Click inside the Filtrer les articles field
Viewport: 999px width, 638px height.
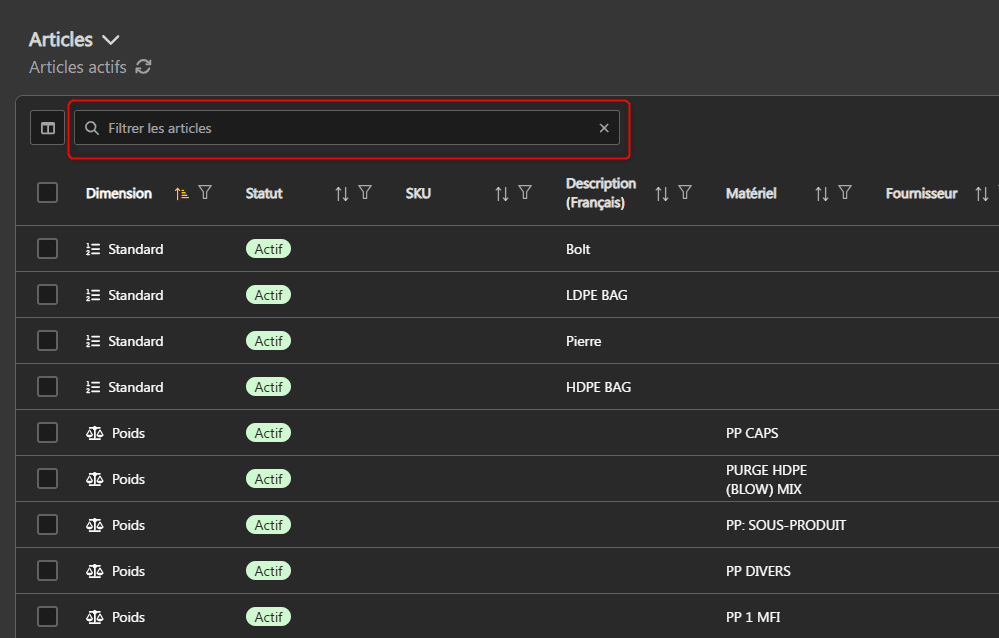click(x=340, y=128)
